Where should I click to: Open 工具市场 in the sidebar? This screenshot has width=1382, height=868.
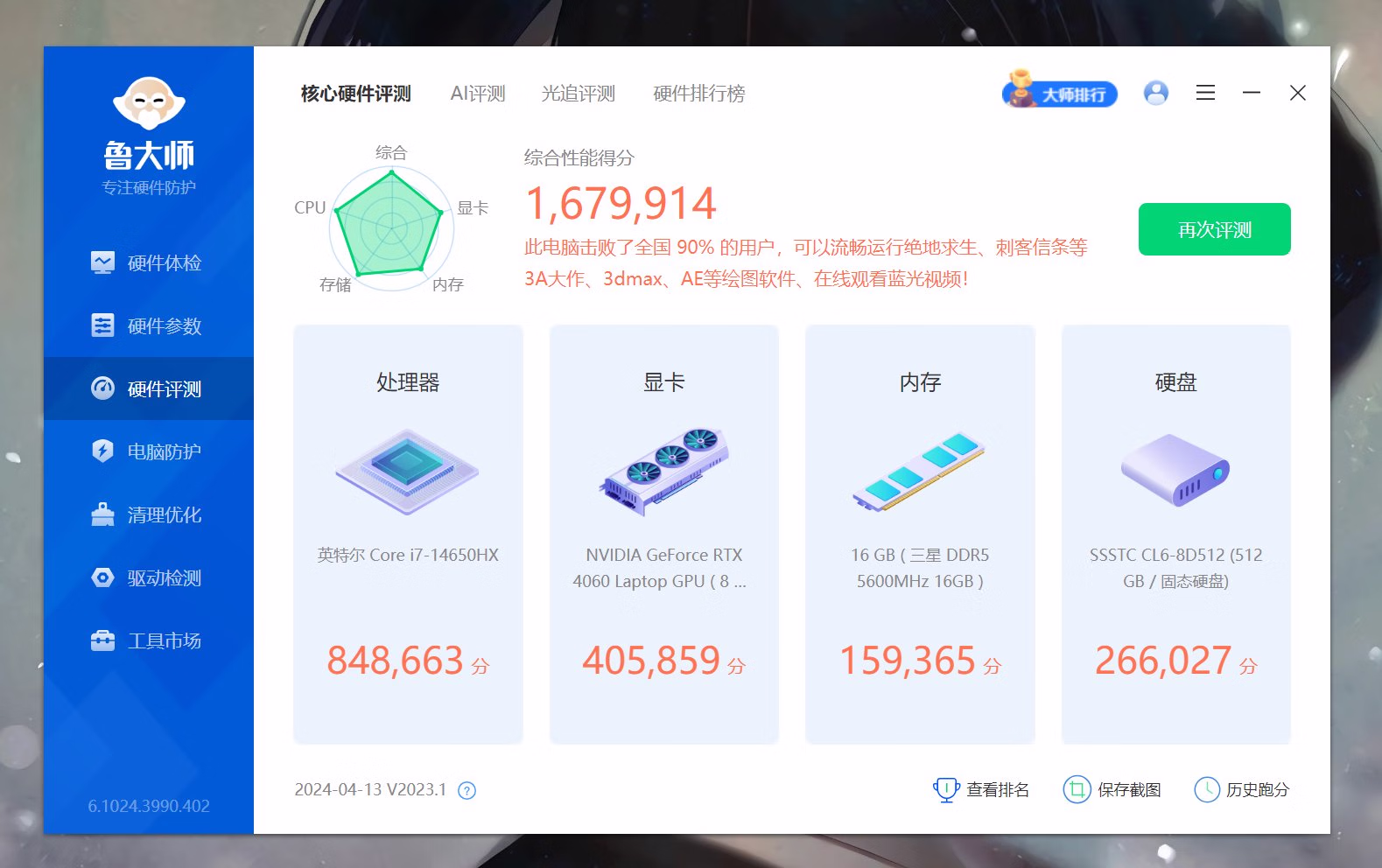click(x=148, y=640)
